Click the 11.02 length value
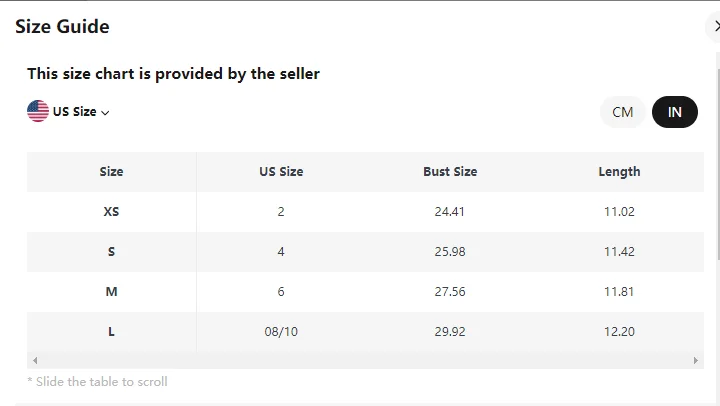Viewport: 720px width, 406px height. (x=619, y=212)
